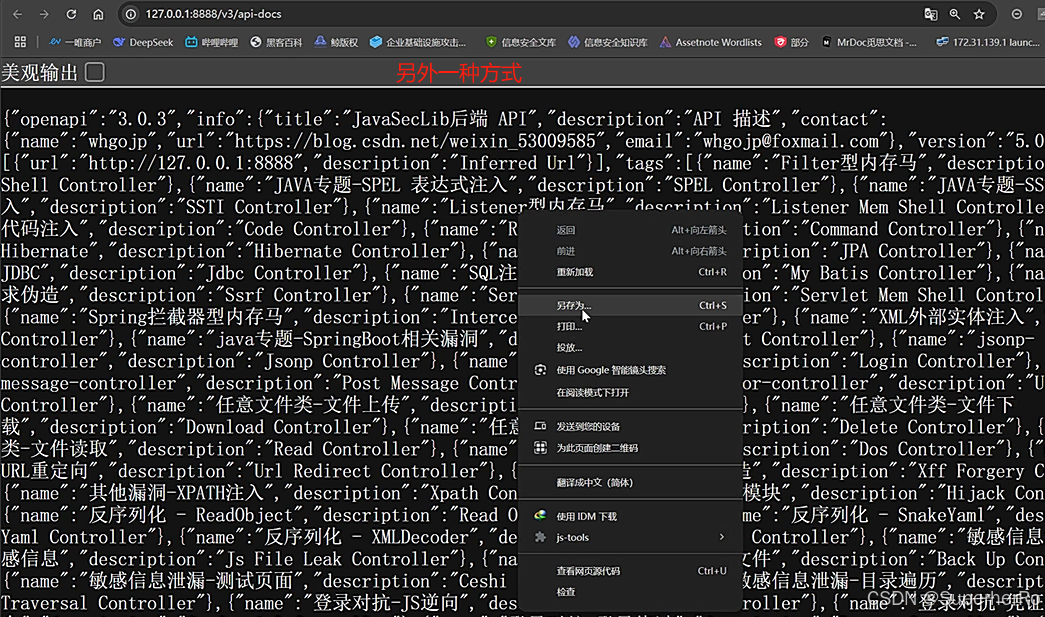Open the 黑客百科 bookmark
The image size is (1045, 617).
pos(276,42)
